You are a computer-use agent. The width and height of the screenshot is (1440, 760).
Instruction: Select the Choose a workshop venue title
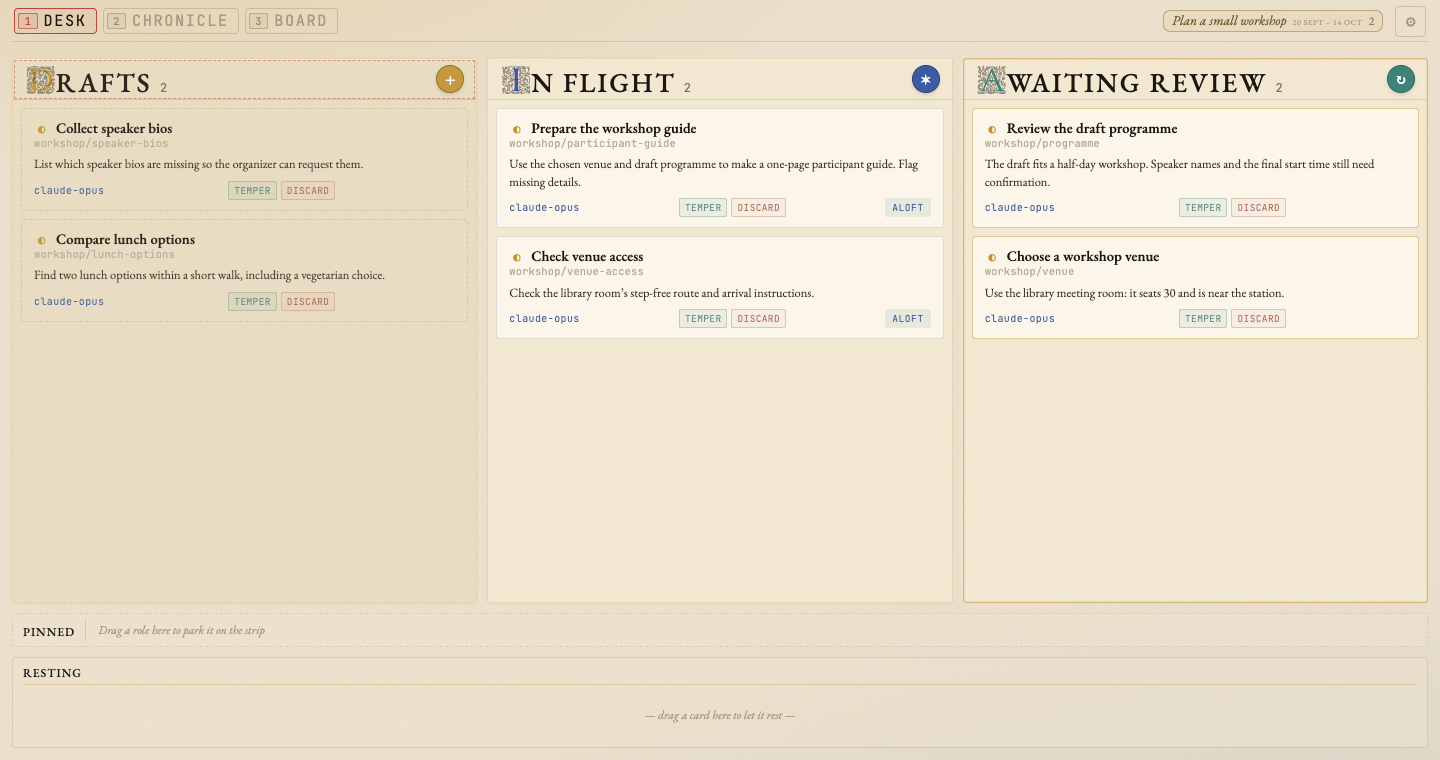click(1083, 257)
